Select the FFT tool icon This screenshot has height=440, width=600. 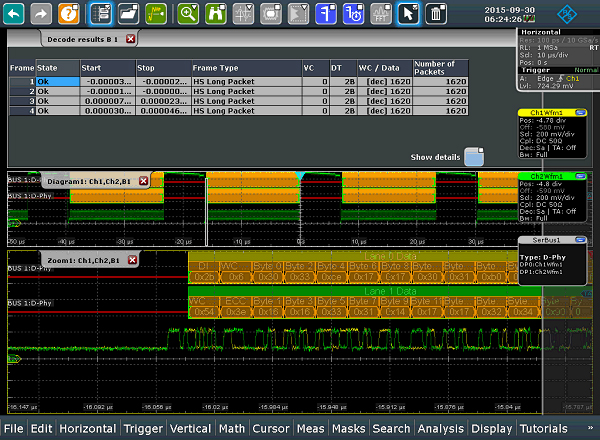click(381, 14)
